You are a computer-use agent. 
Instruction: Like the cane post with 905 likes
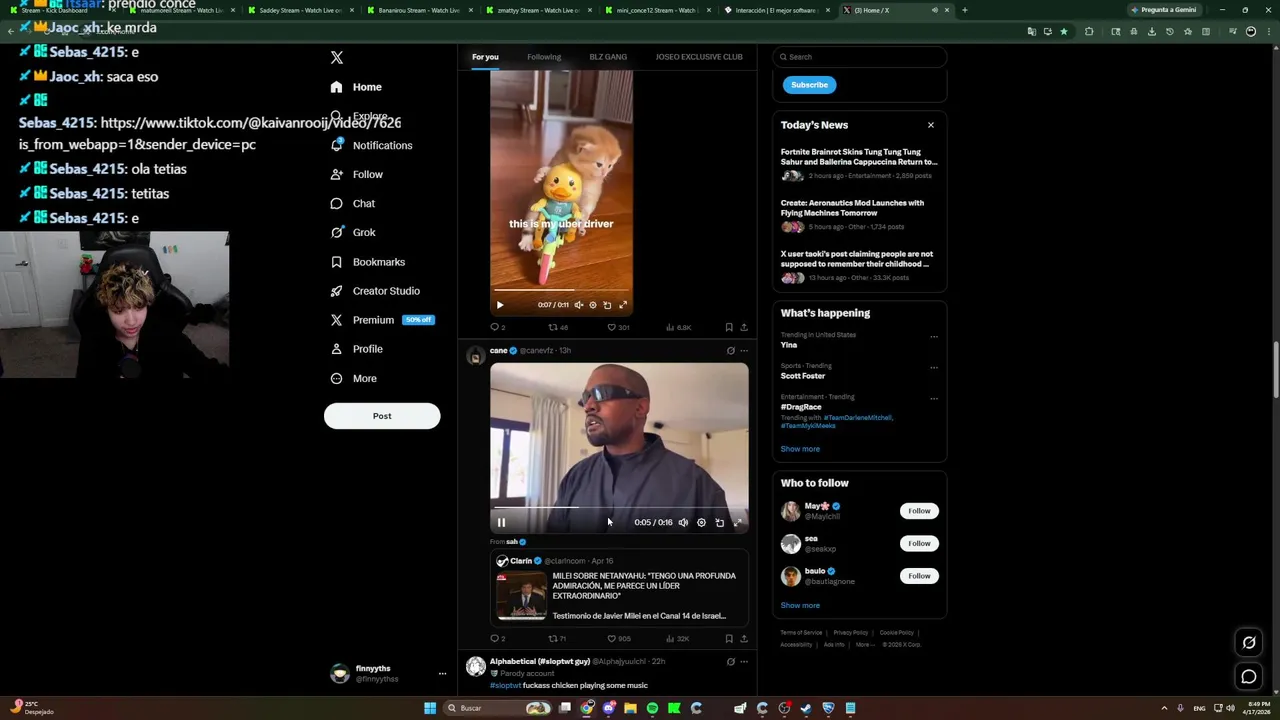pyautogui.click(x=619, y=638)
